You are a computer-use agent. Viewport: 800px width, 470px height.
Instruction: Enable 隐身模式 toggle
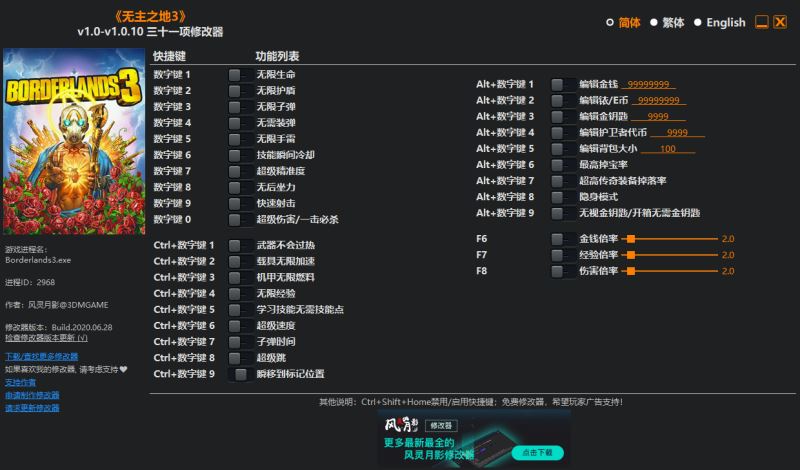click(x=563, y=197)
